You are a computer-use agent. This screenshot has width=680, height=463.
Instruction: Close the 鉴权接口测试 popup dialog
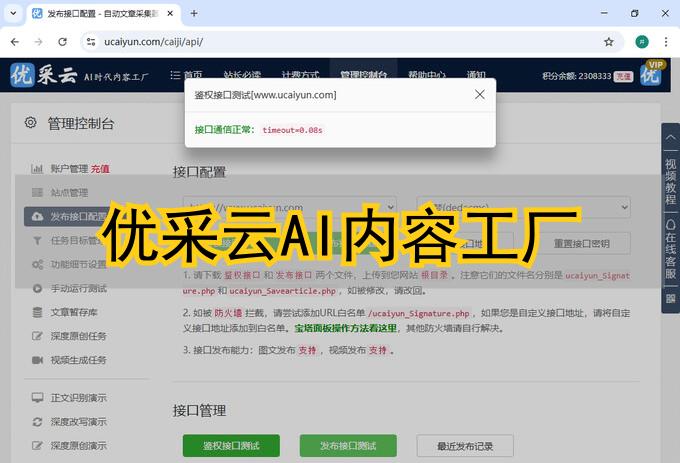click(479, 95)
